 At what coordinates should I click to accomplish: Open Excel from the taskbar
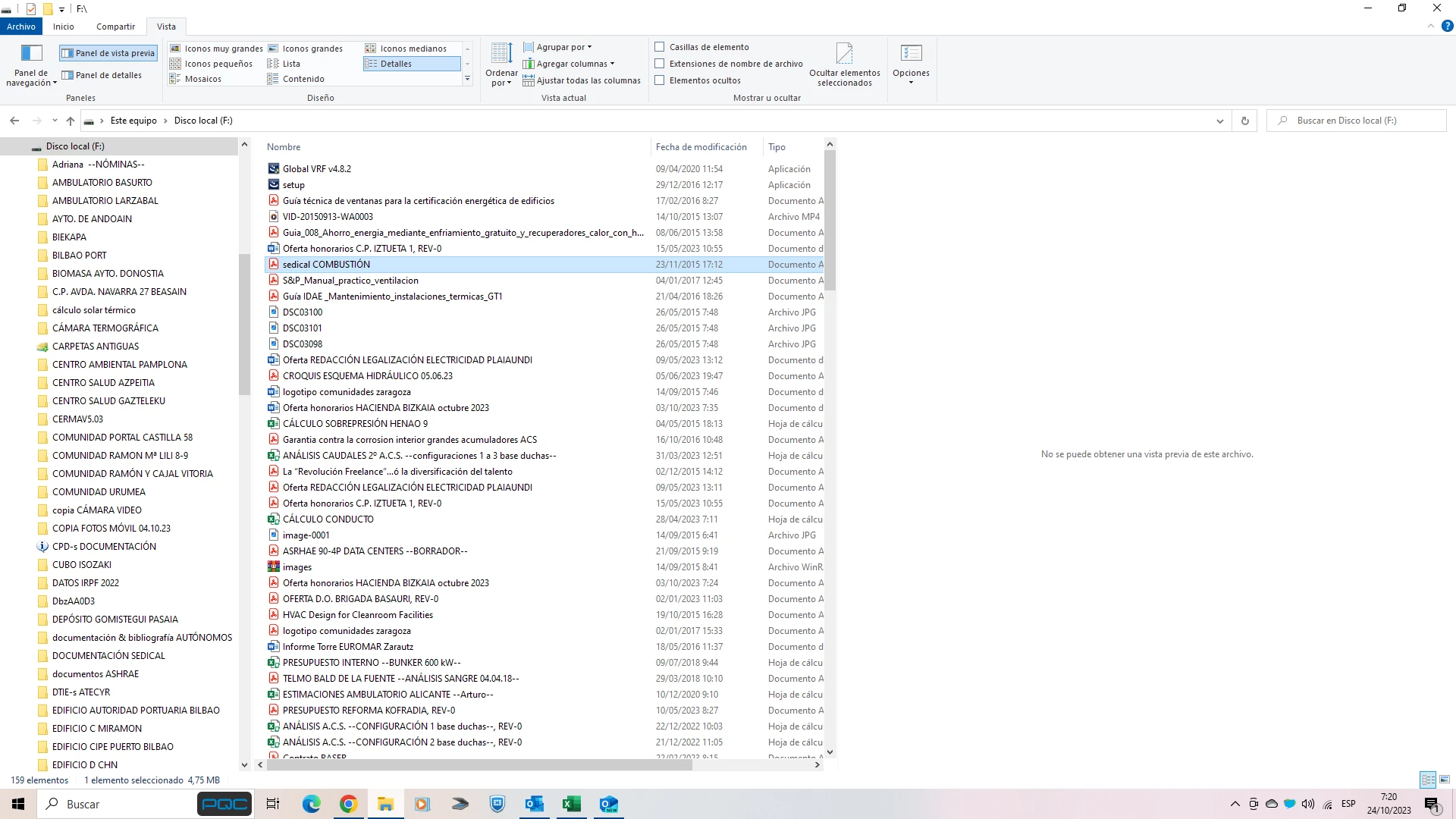pyautogui.click(x=571, y=804)
